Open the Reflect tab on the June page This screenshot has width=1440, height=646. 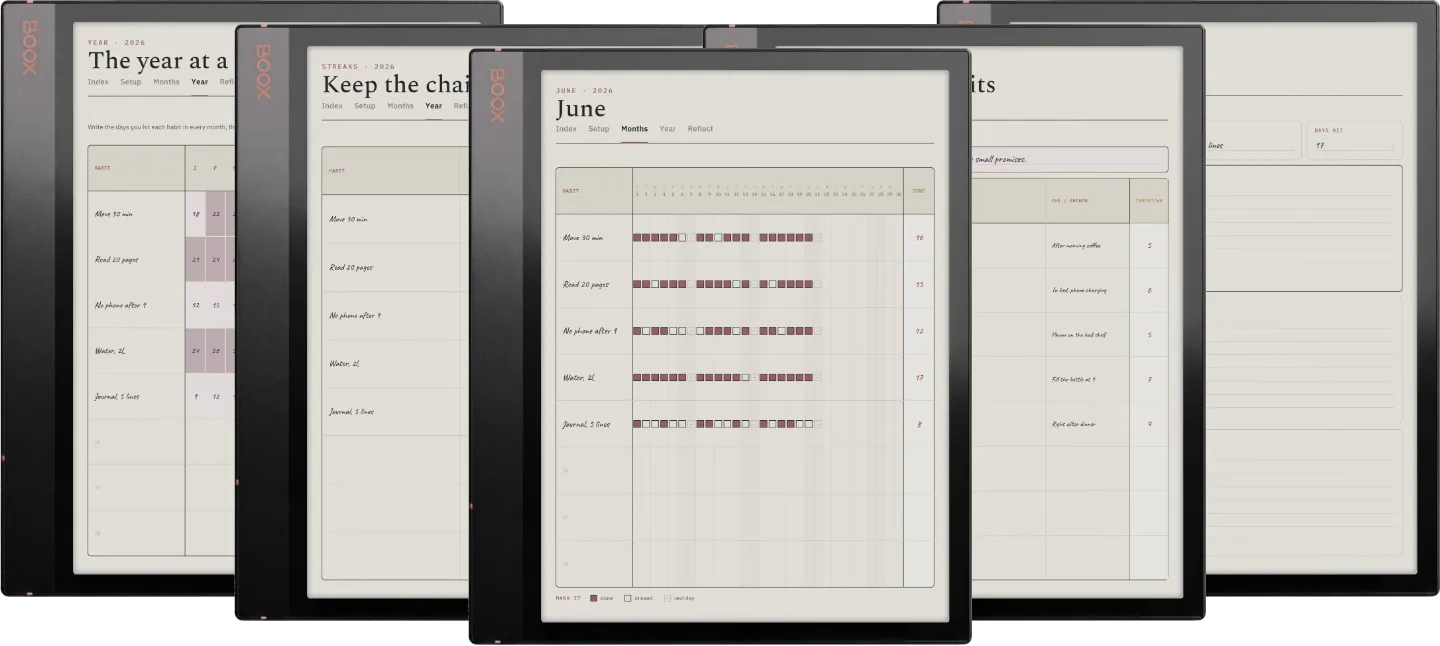(700, 129)
